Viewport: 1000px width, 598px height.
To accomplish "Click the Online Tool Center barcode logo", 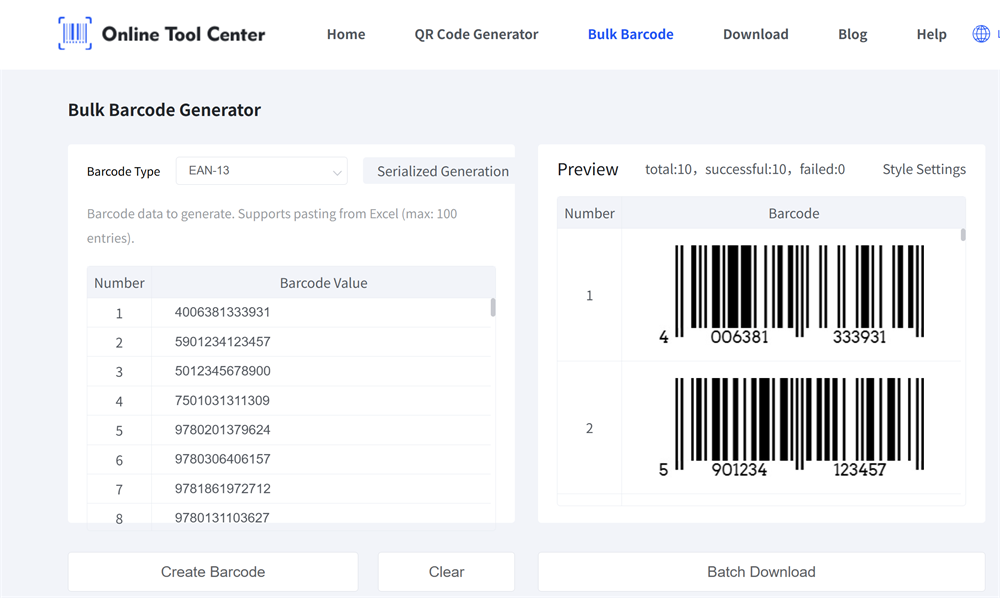I will (75, 33).
